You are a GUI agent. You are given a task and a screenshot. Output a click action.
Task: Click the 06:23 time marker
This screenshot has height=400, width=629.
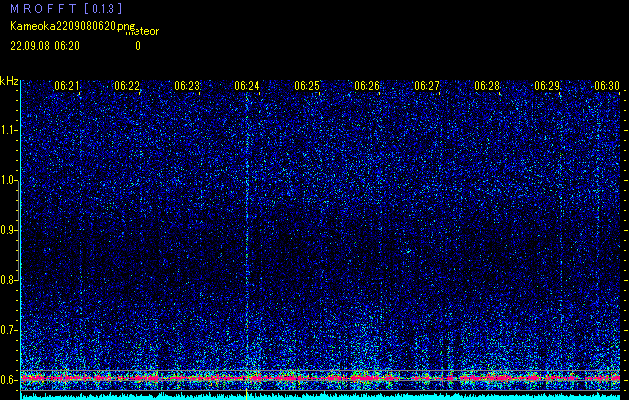(187, 85)
